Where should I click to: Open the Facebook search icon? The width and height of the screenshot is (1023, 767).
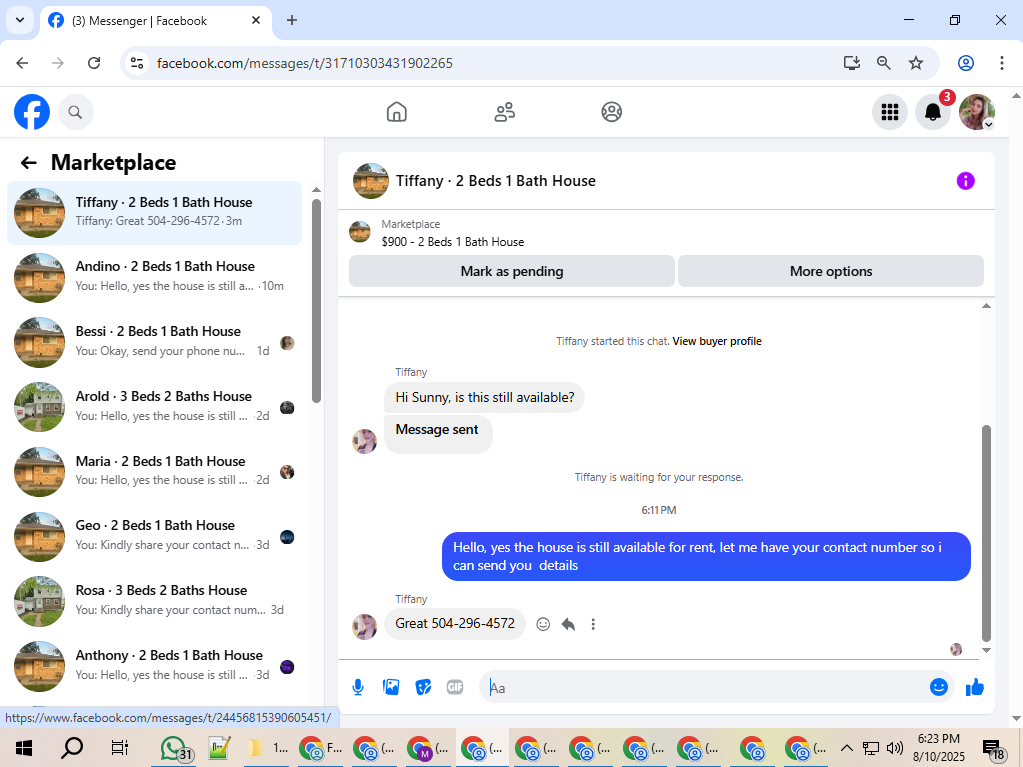[x=76, y=112]
